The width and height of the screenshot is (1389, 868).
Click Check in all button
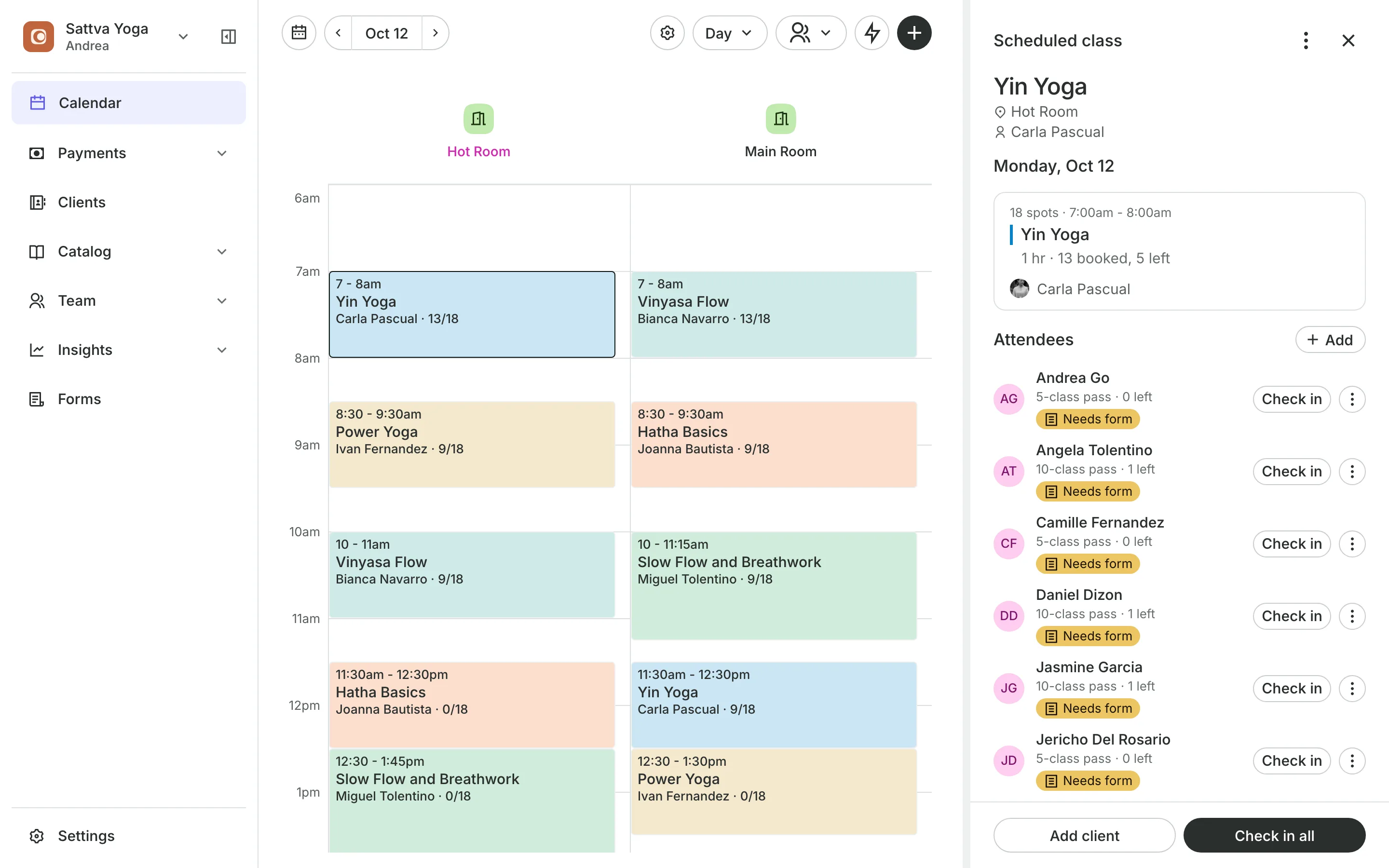point(1274,835)
